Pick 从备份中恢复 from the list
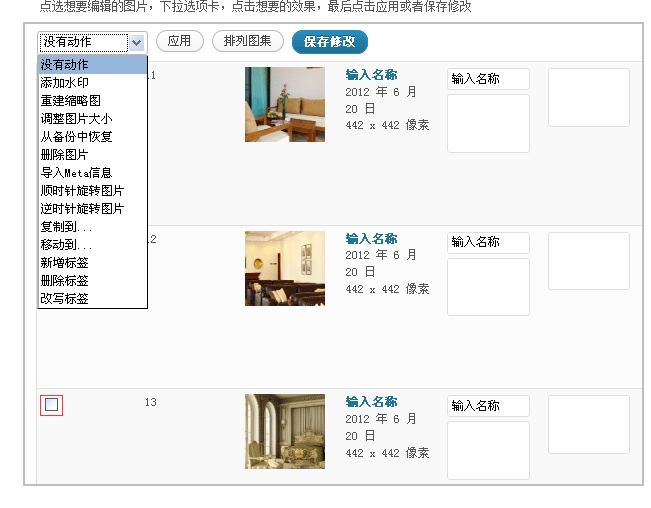The image size is (651, 508). [76, 137]
